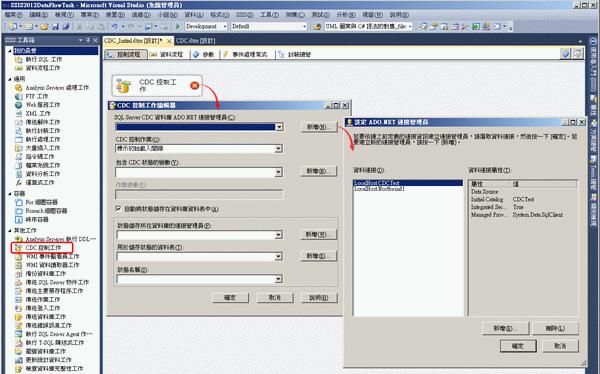Pick the Analysis Services 處理工作 toolbox icon
Image resolution: width=600 pixels, height=374 pixels.
pos(18,88)
